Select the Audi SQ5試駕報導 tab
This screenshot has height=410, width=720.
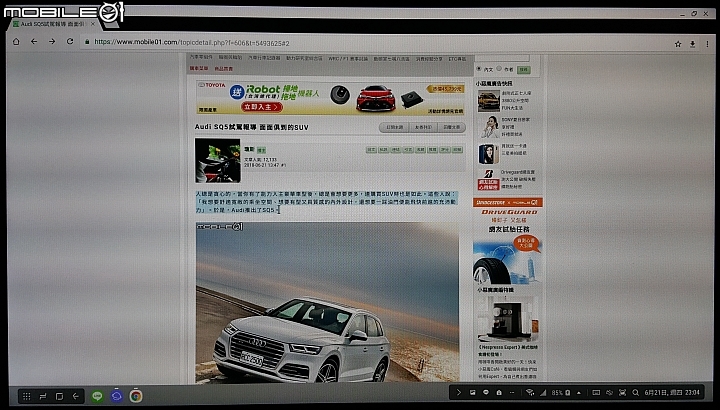[54, 23]
